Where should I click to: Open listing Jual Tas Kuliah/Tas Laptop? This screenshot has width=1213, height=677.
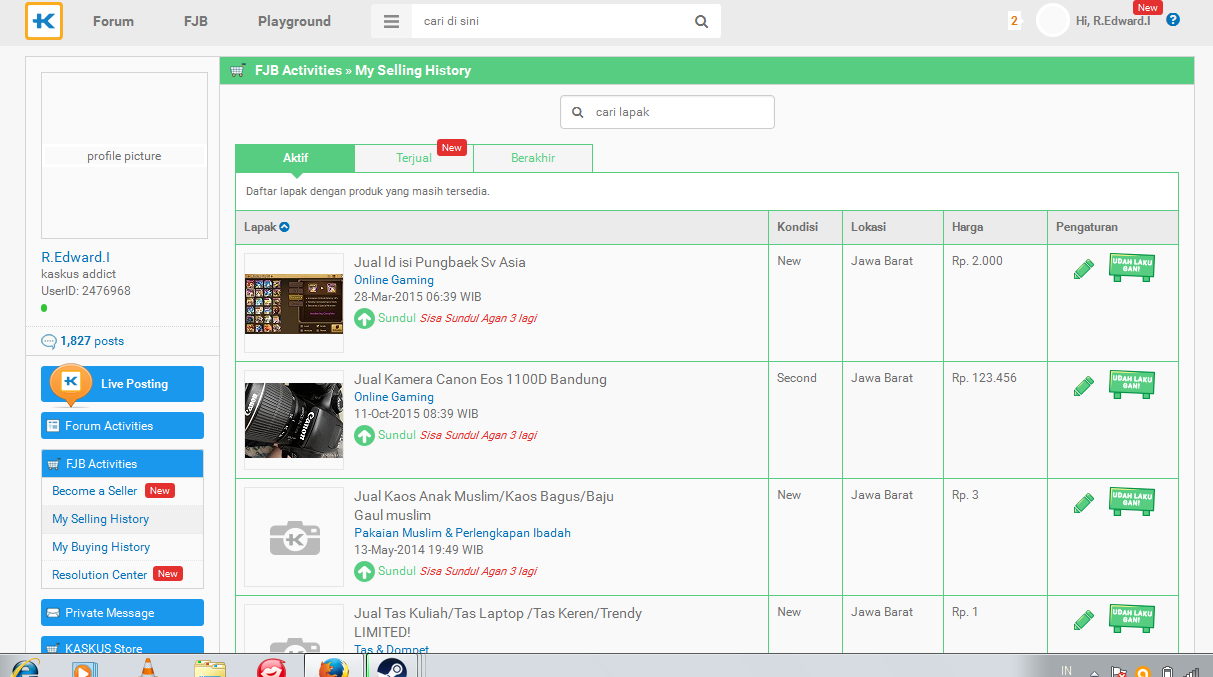[x=498, y=622]
